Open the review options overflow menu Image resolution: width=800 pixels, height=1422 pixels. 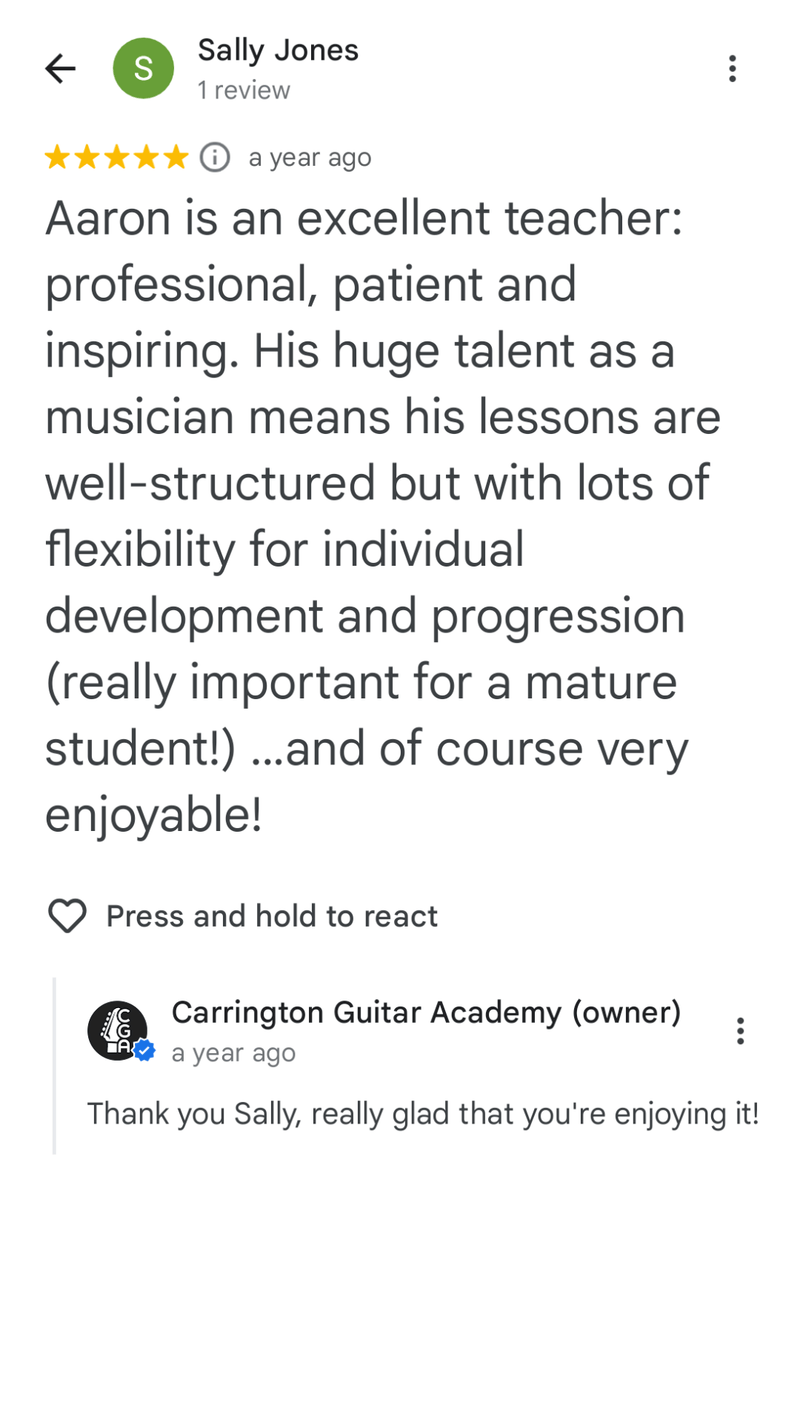pyautogui.click(x=733, y=68)
